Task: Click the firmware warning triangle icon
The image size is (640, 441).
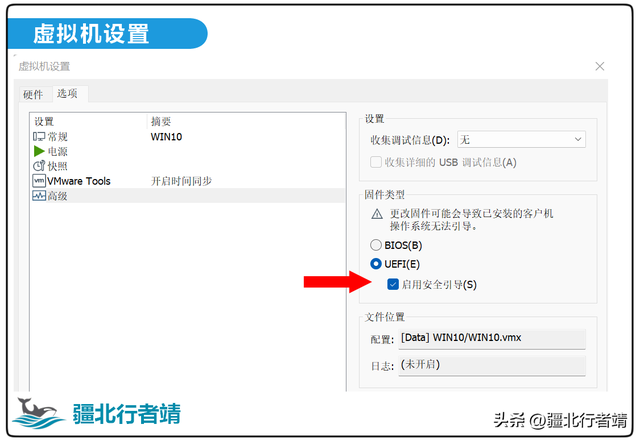Action: 377,214
